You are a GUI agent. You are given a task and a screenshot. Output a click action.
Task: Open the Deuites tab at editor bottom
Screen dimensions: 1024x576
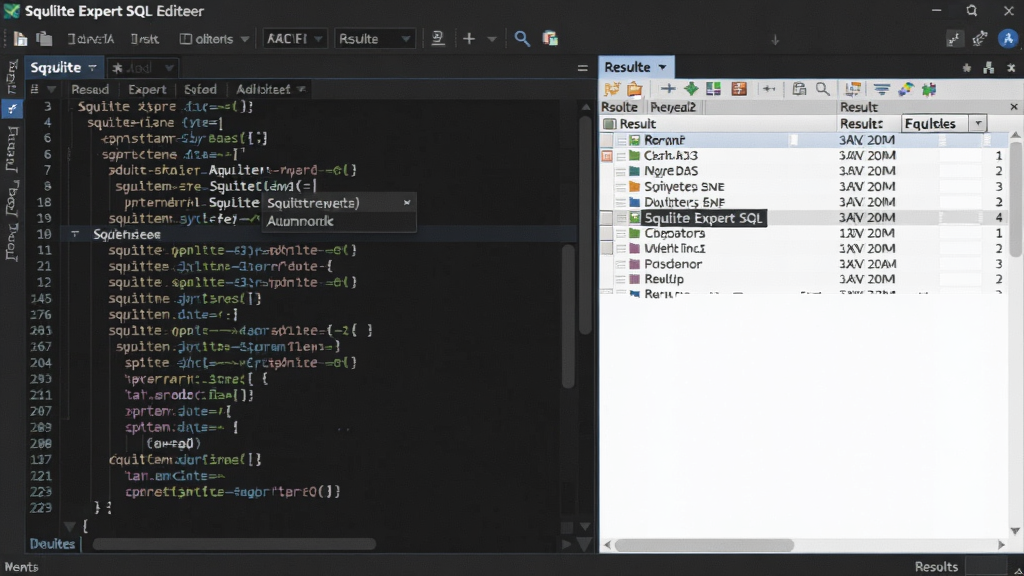pos(52,544)
